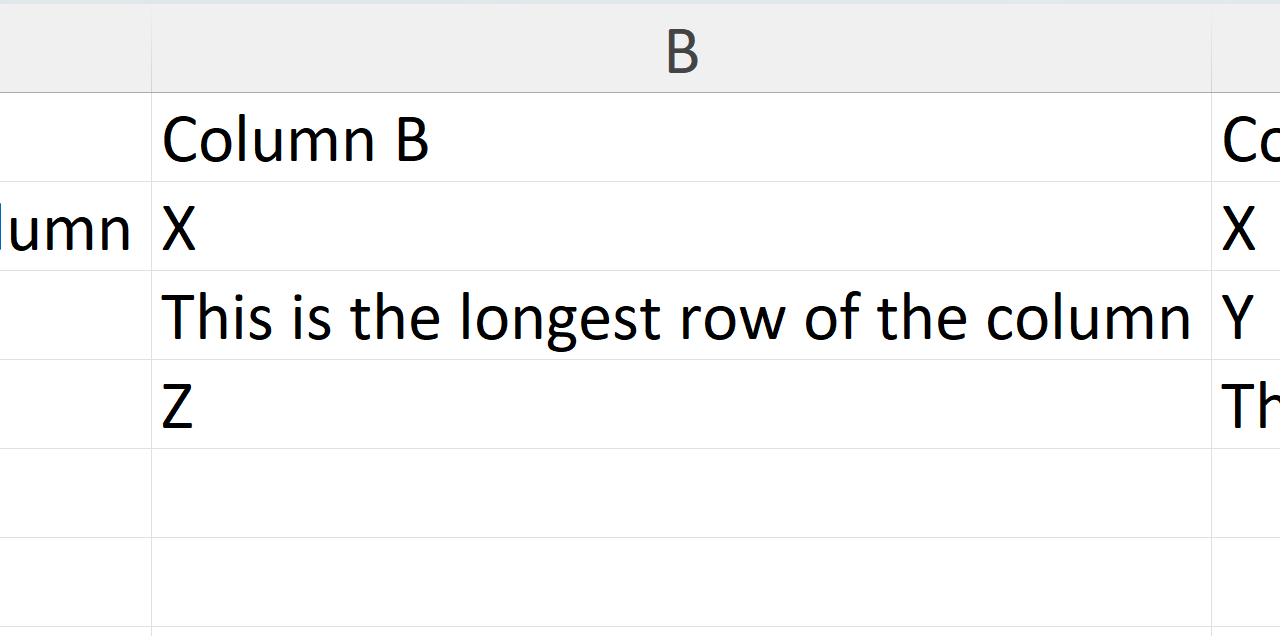This screenshot has width=1280, height=636.
Task: Select the "This is the longest row" cell
Action: click(x=681, y=316)
